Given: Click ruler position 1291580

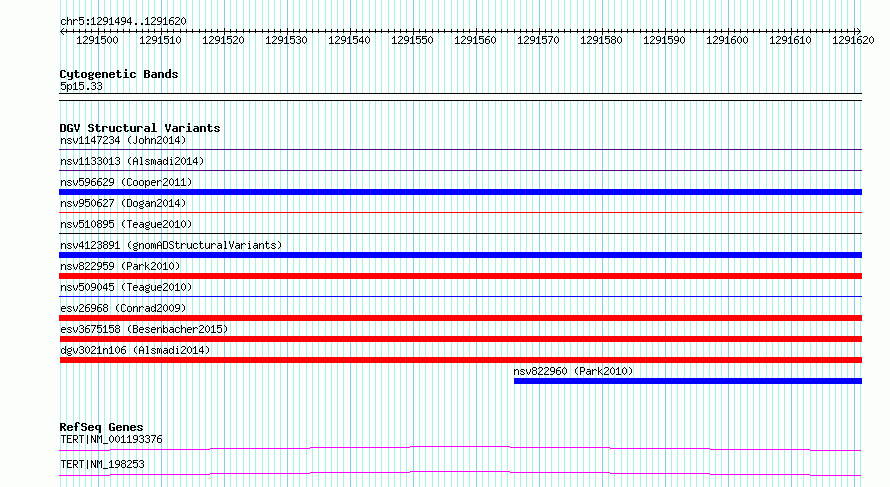Looking at the screenshot, I should pos(602,40).
